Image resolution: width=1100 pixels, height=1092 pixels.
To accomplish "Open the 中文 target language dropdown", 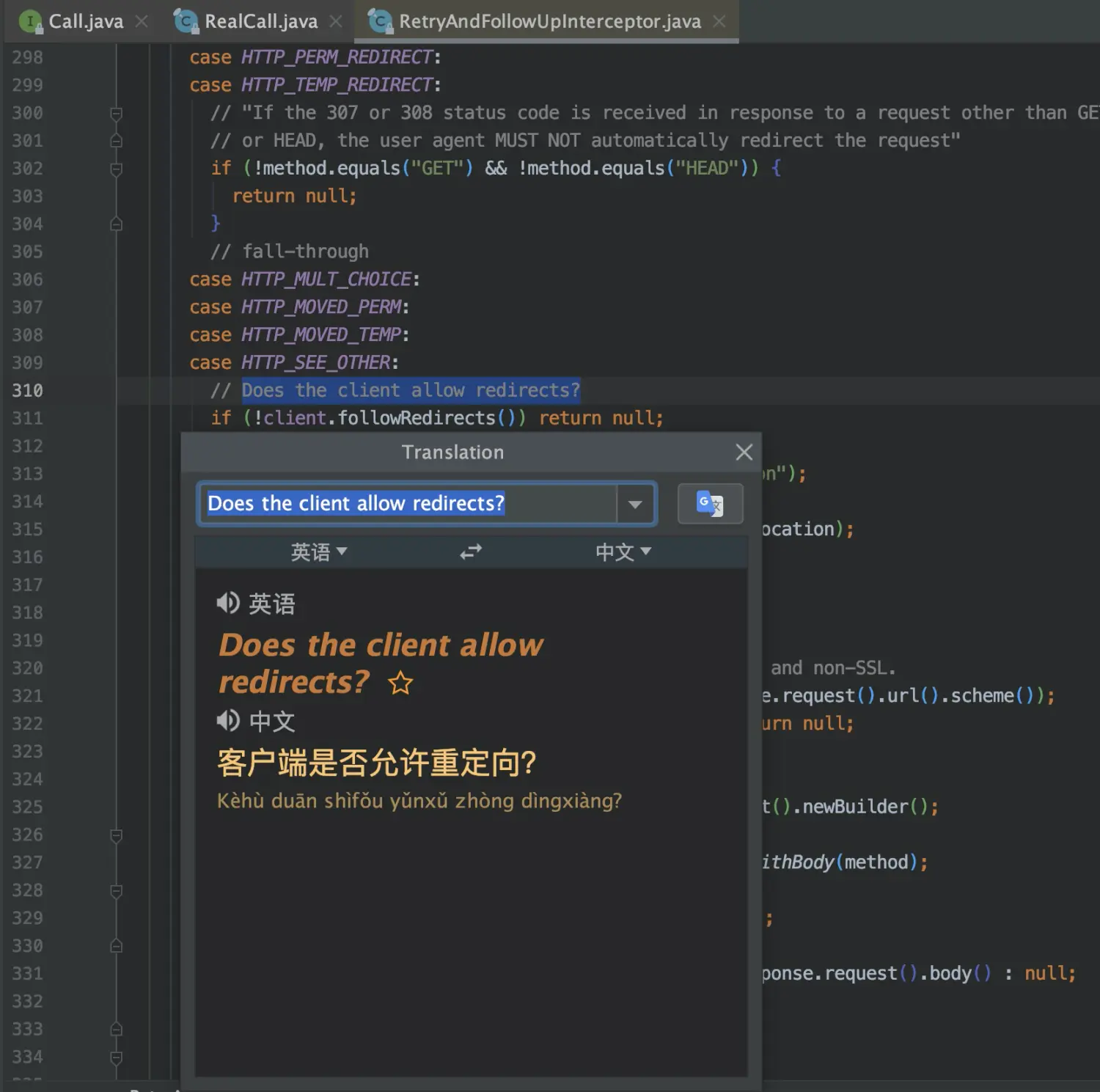I will coord(623,552).
